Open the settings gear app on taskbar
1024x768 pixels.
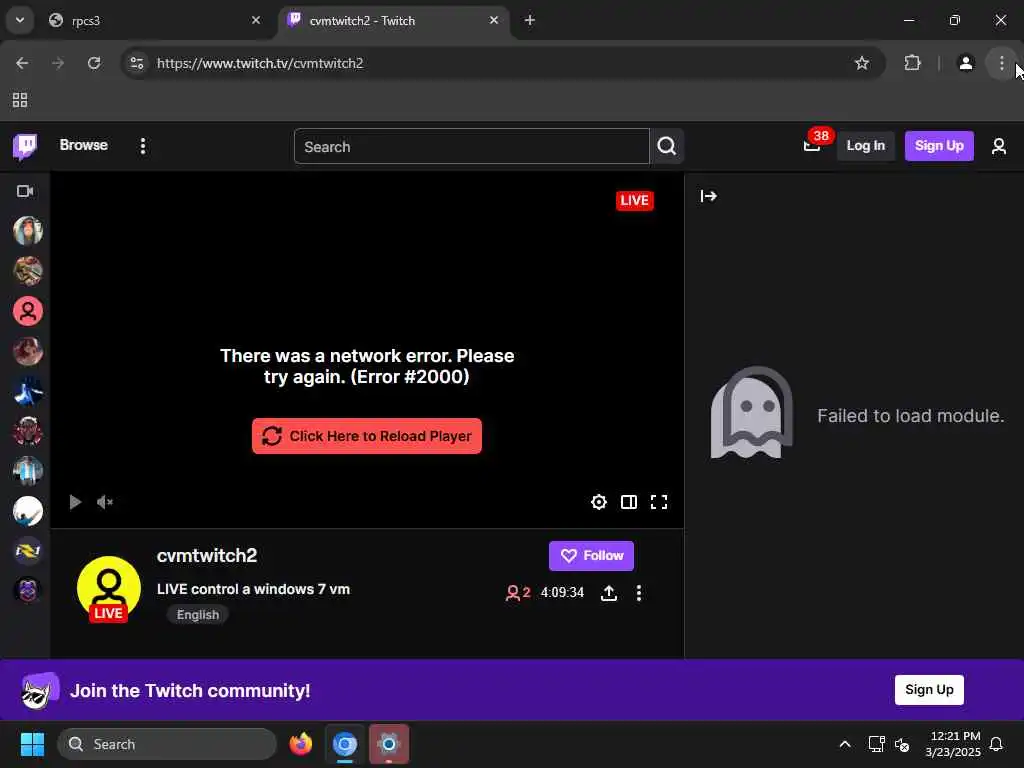[x=389, y=744]
